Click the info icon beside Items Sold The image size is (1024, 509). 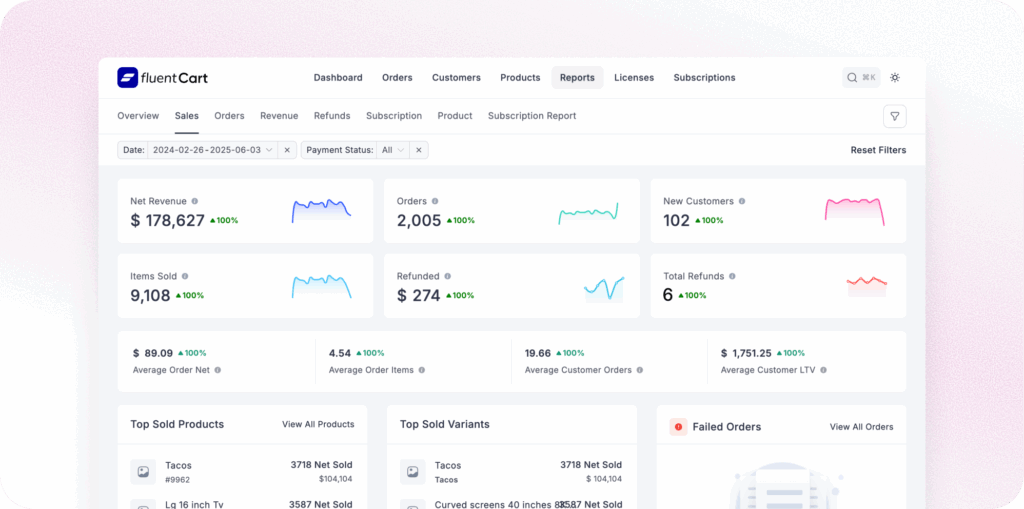coord(185,276)
